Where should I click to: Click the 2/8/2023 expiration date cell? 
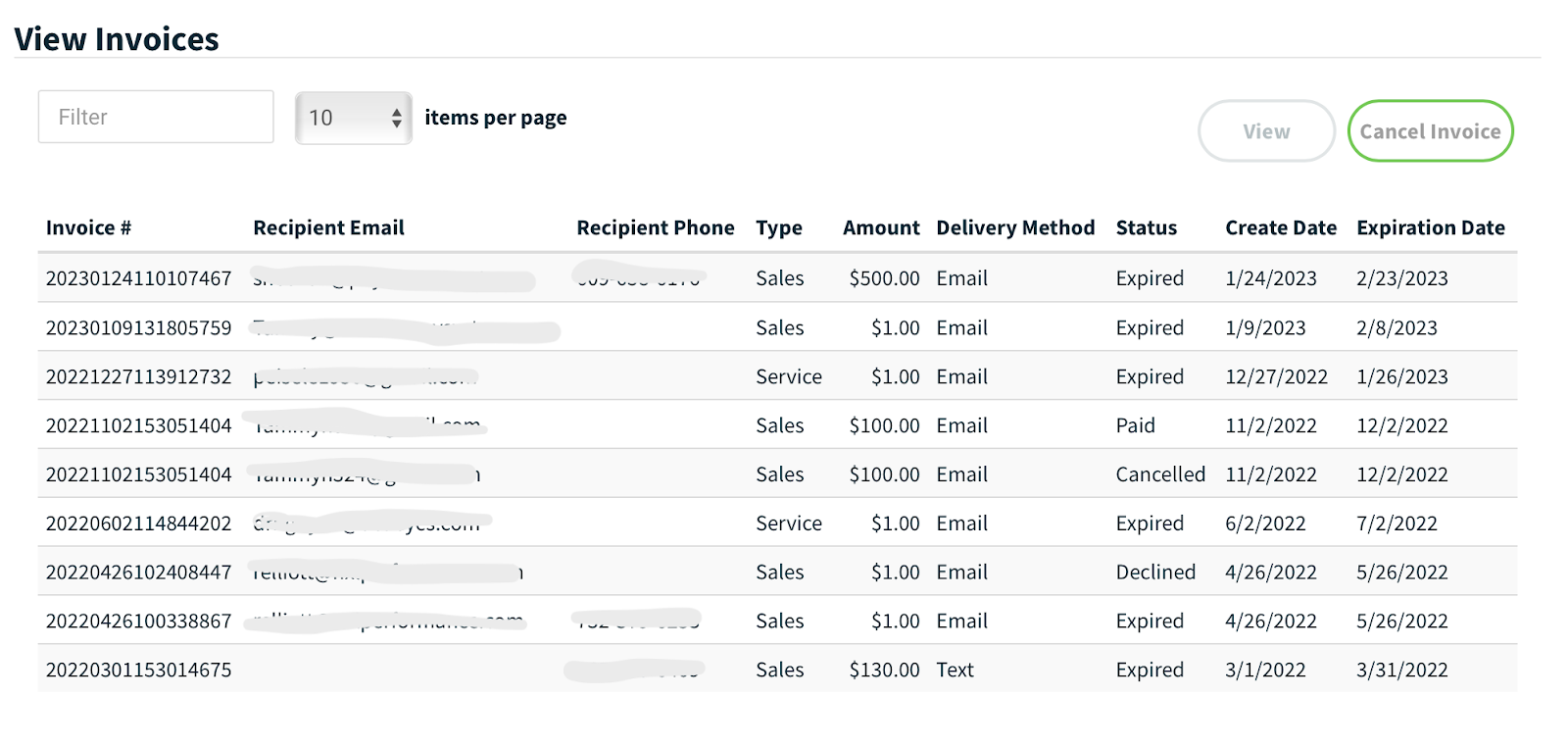click(1396, 327)
